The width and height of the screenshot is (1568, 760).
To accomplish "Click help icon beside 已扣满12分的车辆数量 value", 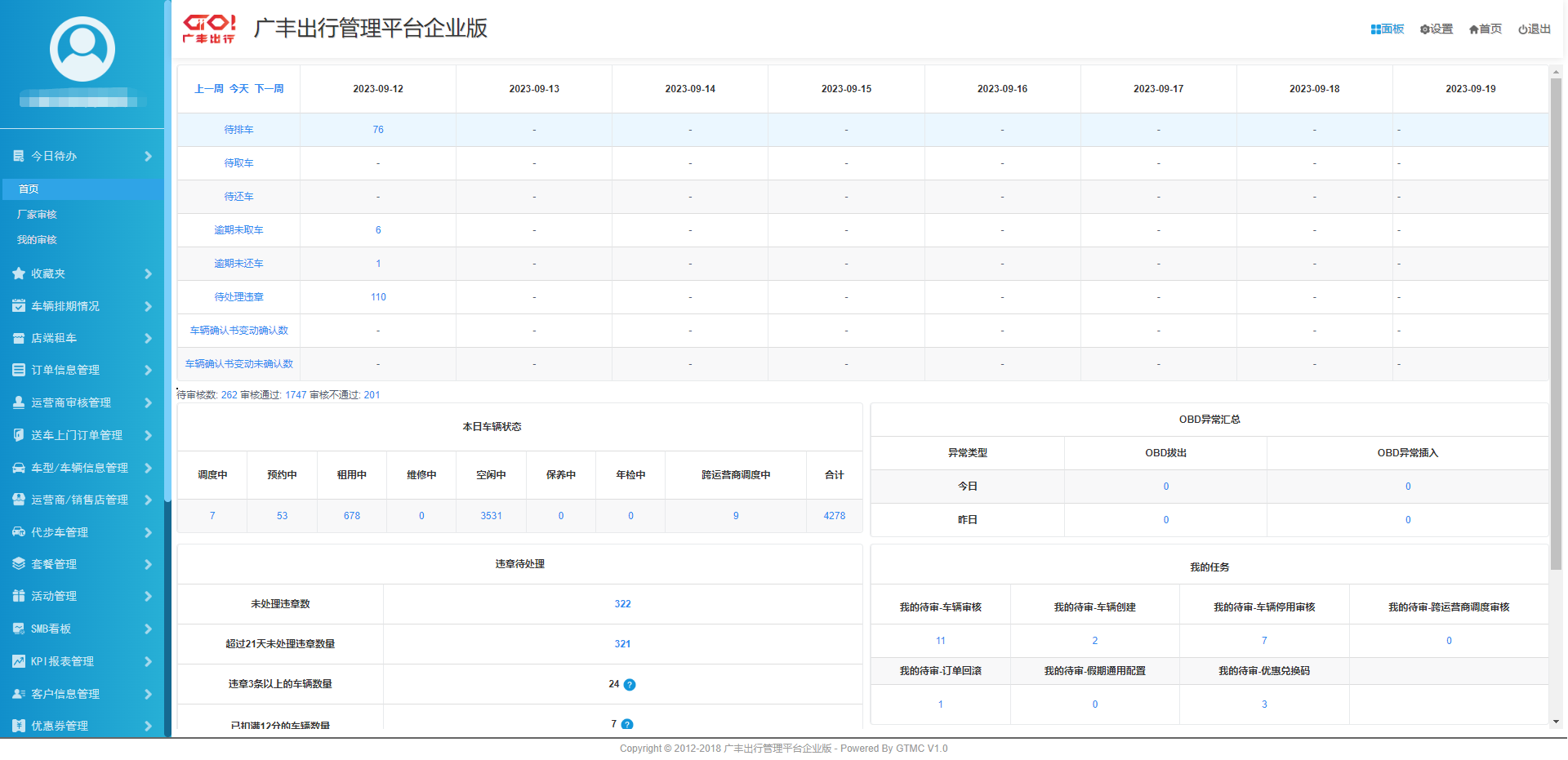I will coord(627,724).
